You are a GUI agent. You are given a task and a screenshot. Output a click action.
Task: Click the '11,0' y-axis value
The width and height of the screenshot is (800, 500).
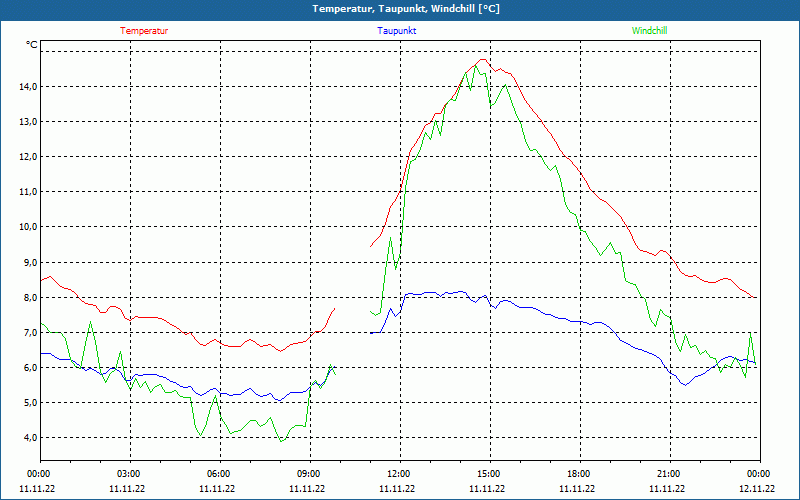point(29,192)
